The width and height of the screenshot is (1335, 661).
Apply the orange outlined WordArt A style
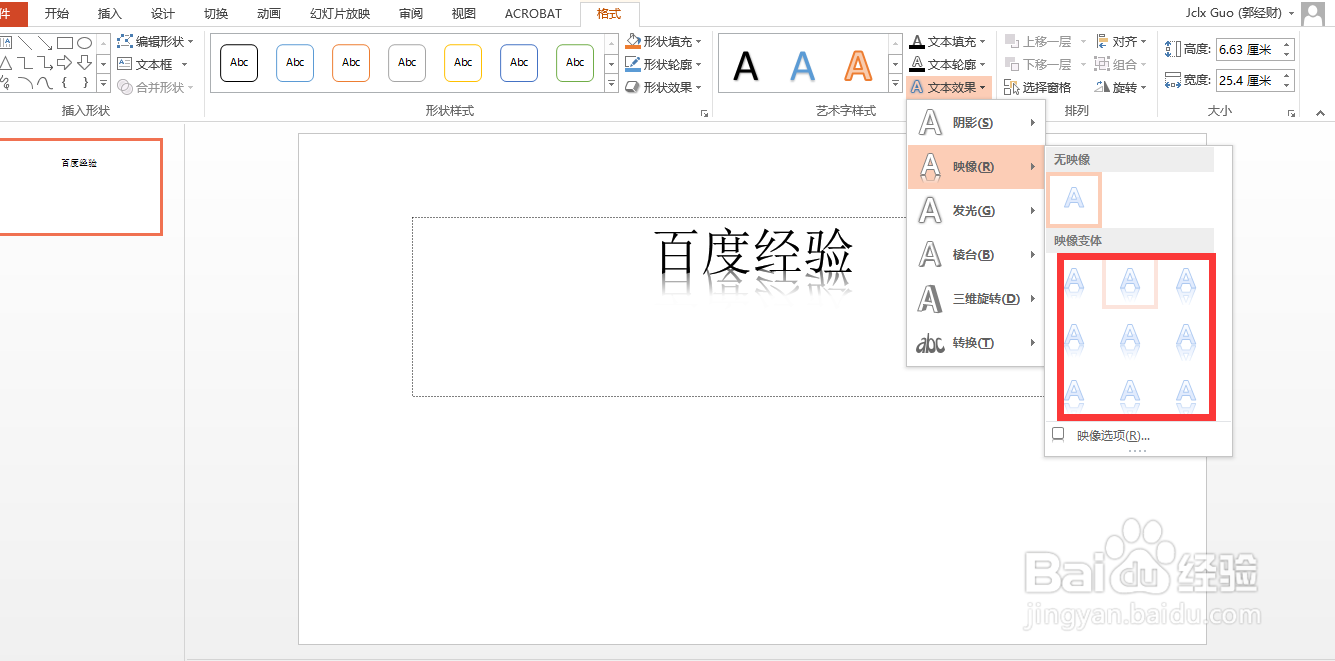pos(858,66)
